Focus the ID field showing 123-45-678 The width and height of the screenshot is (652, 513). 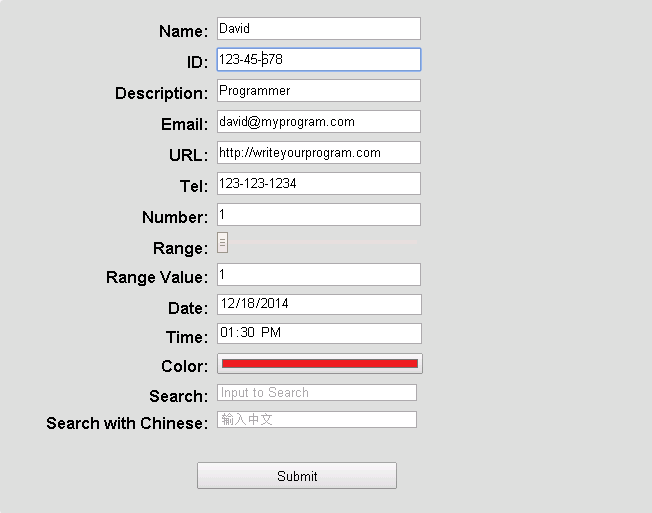(x=318, y=60)
